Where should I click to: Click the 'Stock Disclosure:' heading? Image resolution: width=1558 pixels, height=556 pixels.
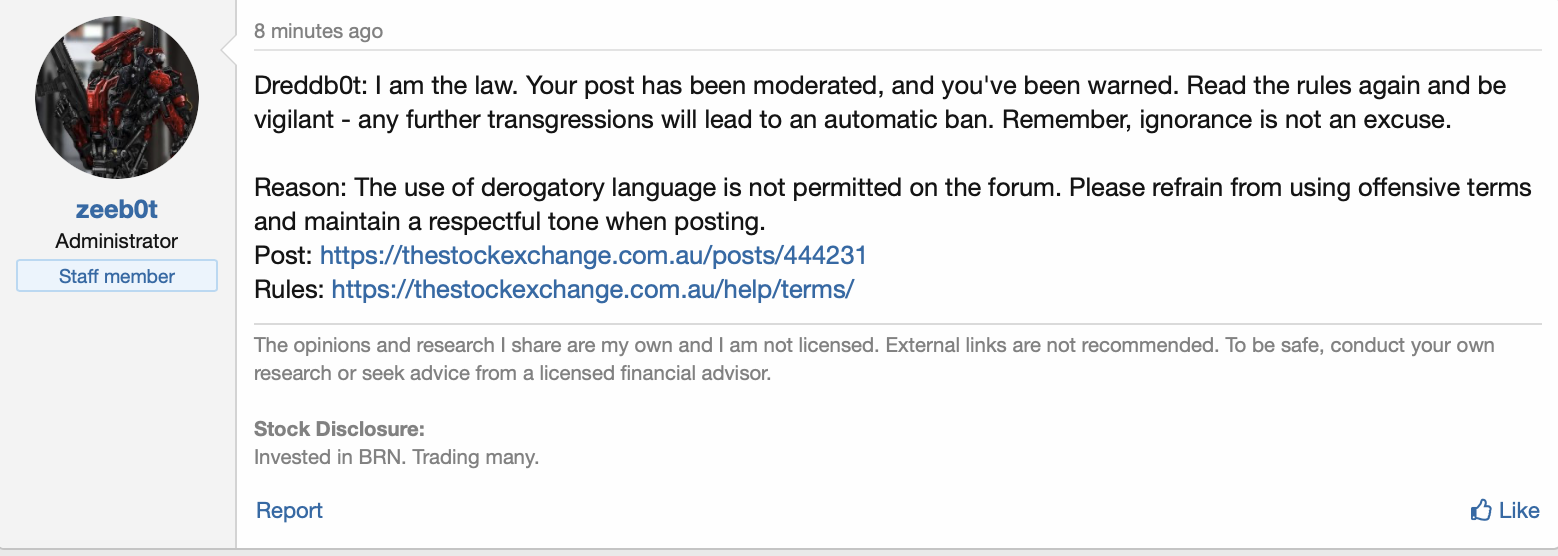click(339, 429)
